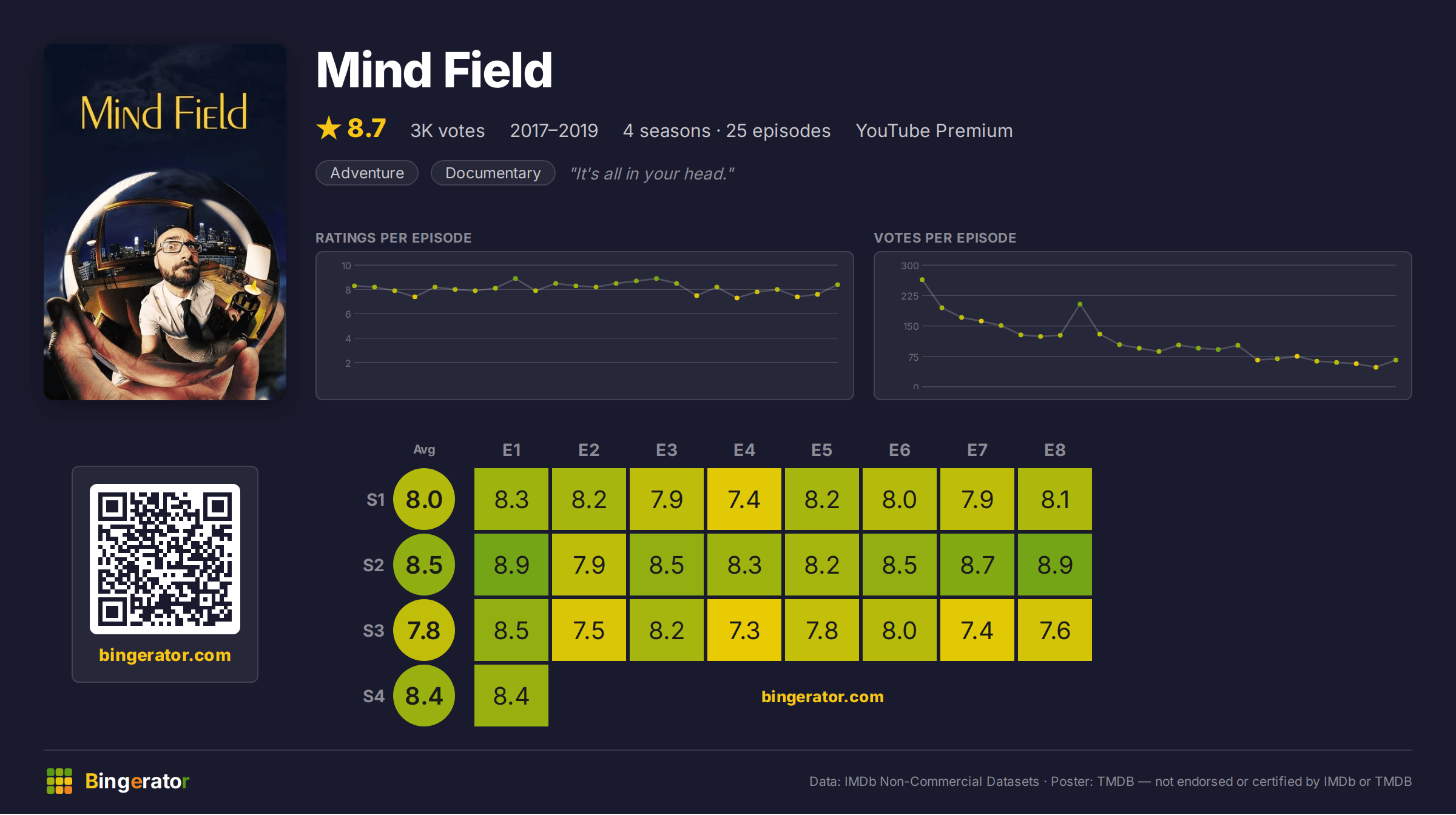Select the S3 average 7.8 circle
Screen dimensions: 1456x815
(424, 630)
